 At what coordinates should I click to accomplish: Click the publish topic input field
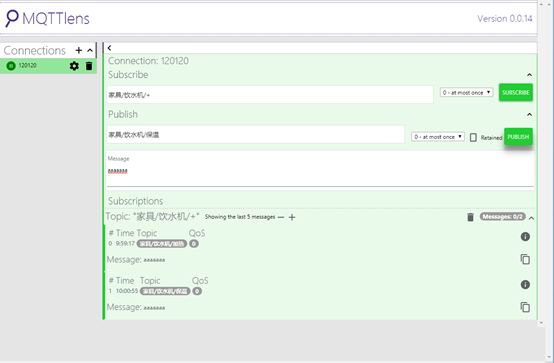pos(255,135)
